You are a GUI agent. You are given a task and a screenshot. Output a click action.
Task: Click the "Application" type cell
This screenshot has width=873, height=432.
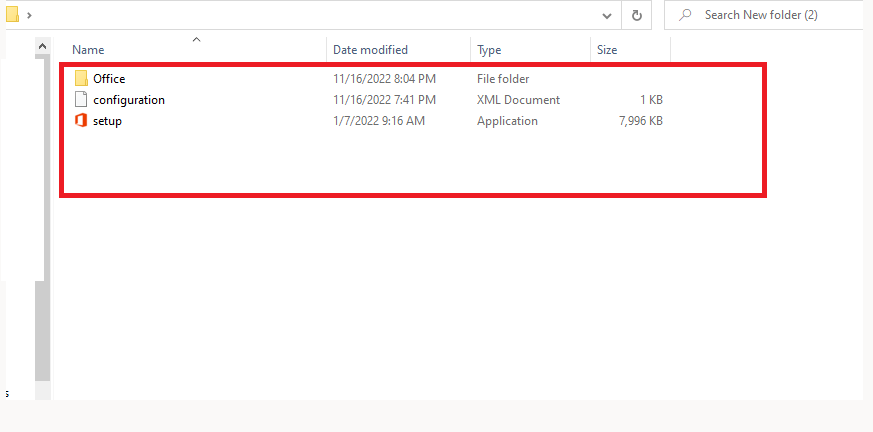point(507,121)
